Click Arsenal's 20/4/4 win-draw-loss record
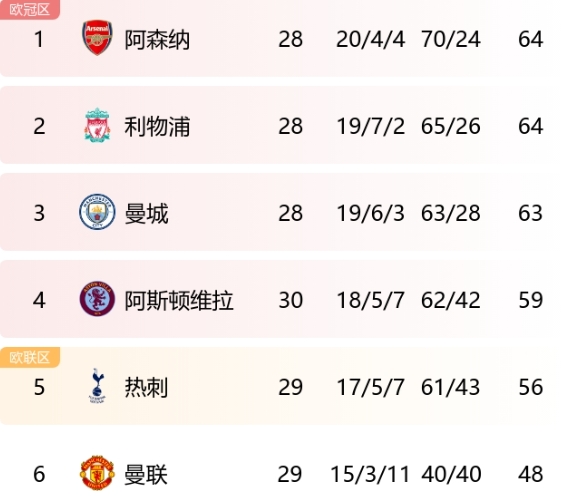The width and height of the screenshot is (563, 504). 371,39
